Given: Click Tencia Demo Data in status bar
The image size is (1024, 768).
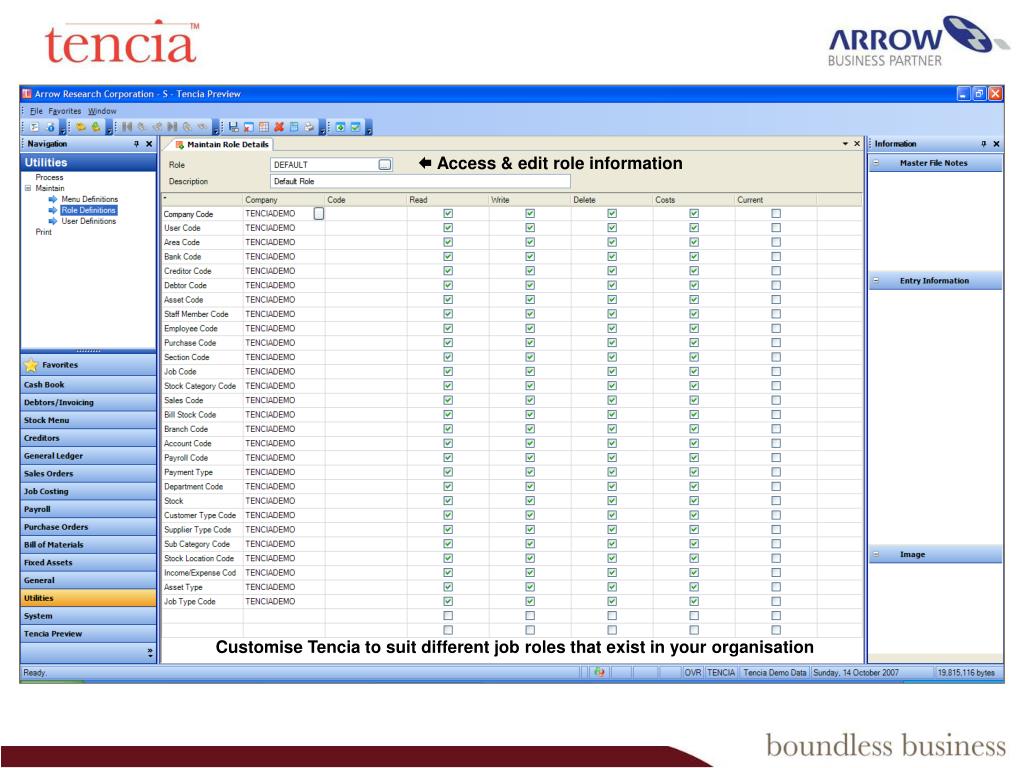Looking at the screenshot, I should tap(775, 672).
